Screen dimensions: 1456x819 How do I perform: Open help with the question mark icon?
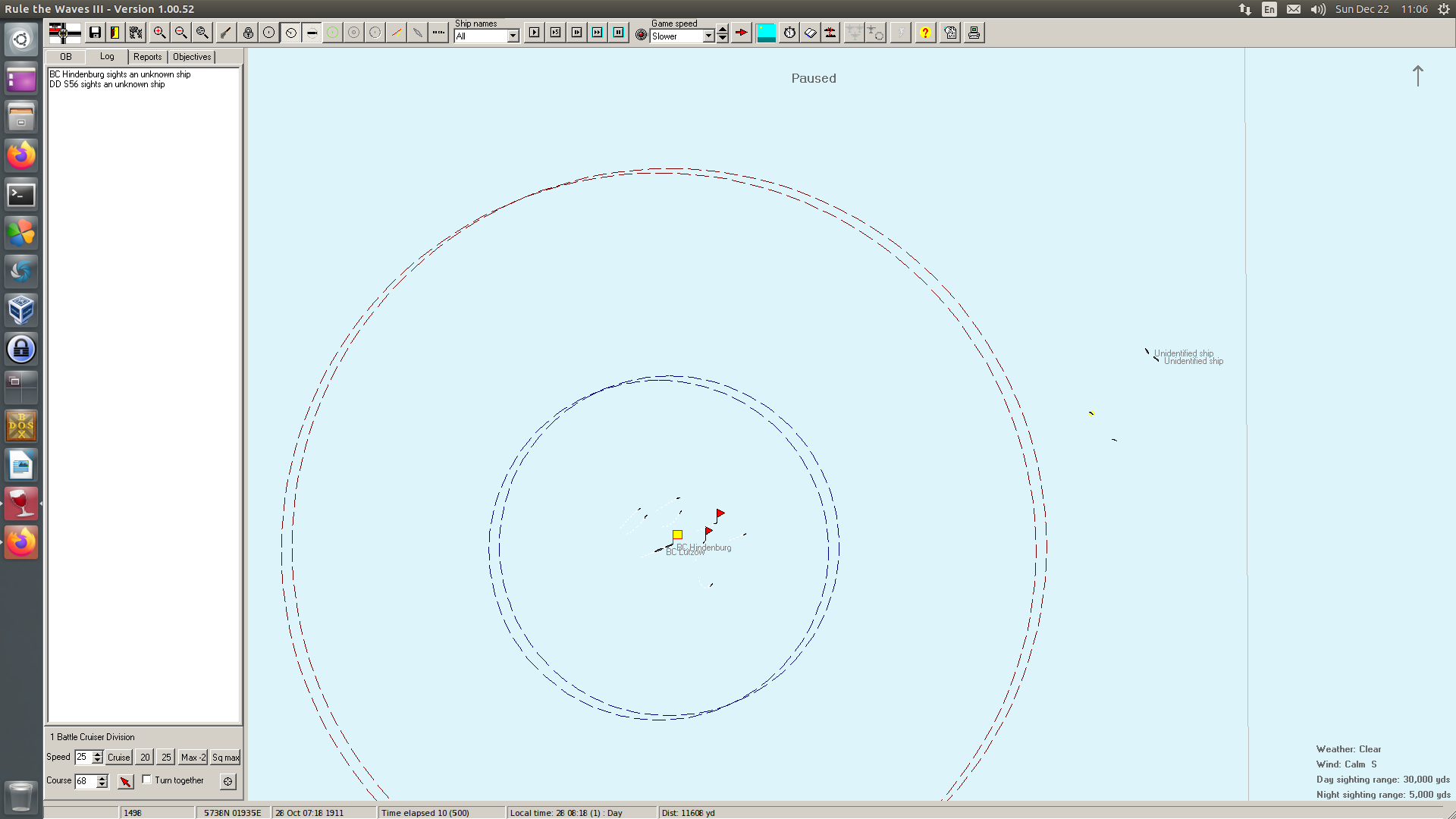tap(925, 33)
